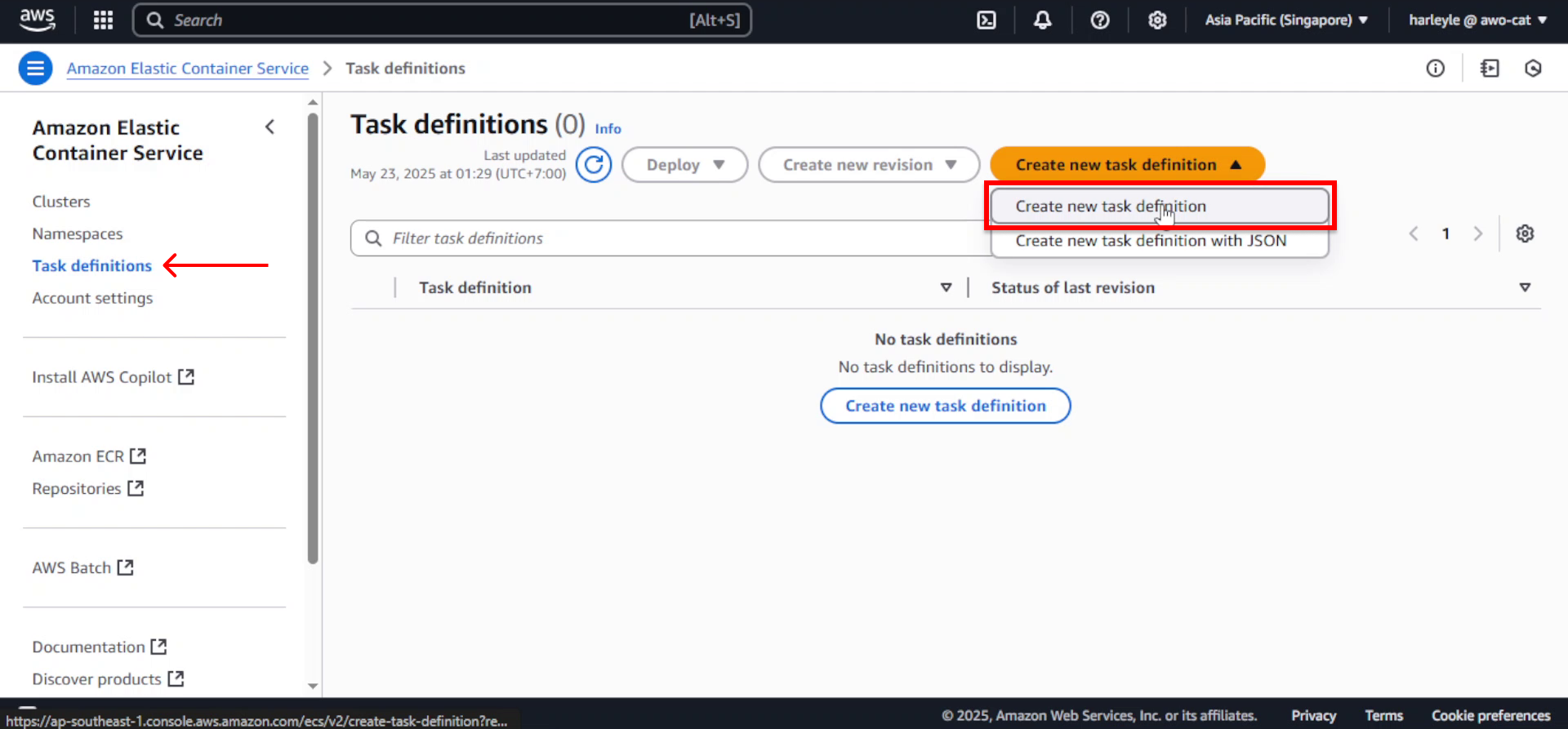Image resolution: width=1568 pixels, height=729 pixels.
Task: Select Create new task definition menu option
Action: click(x=1160, y=207)
